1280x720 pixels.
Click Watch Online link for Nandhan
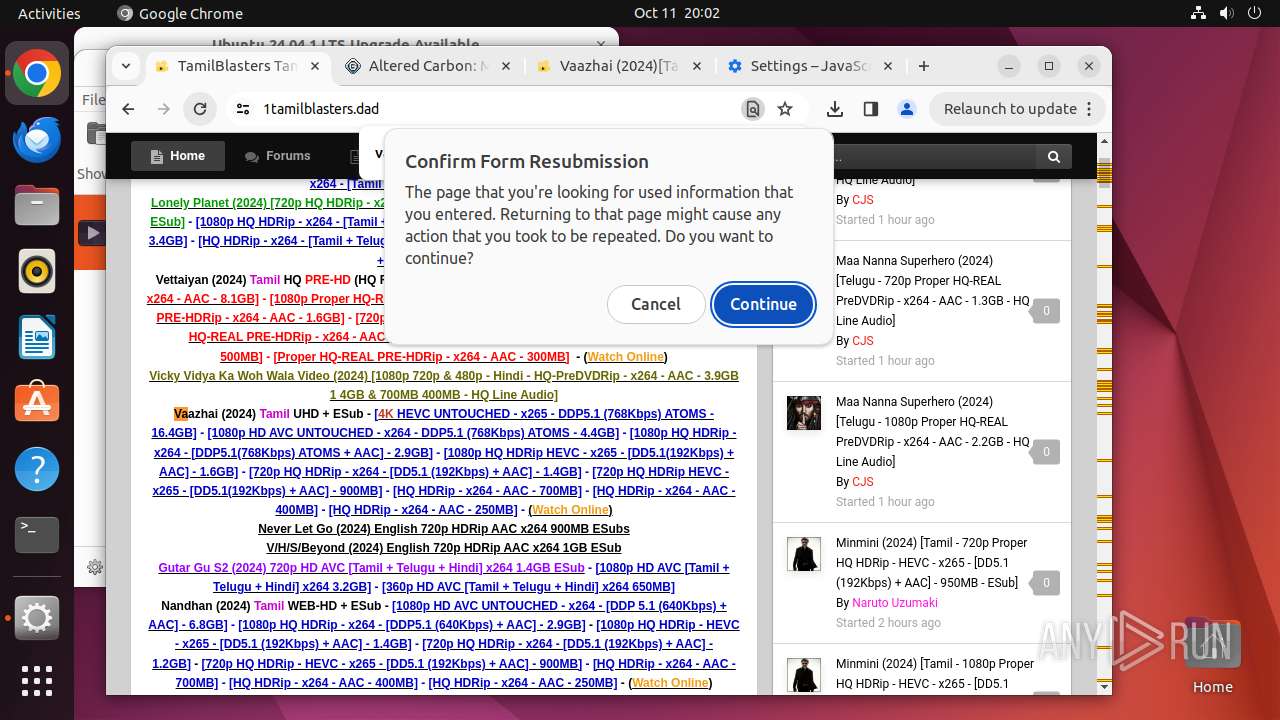coord(670,682)
